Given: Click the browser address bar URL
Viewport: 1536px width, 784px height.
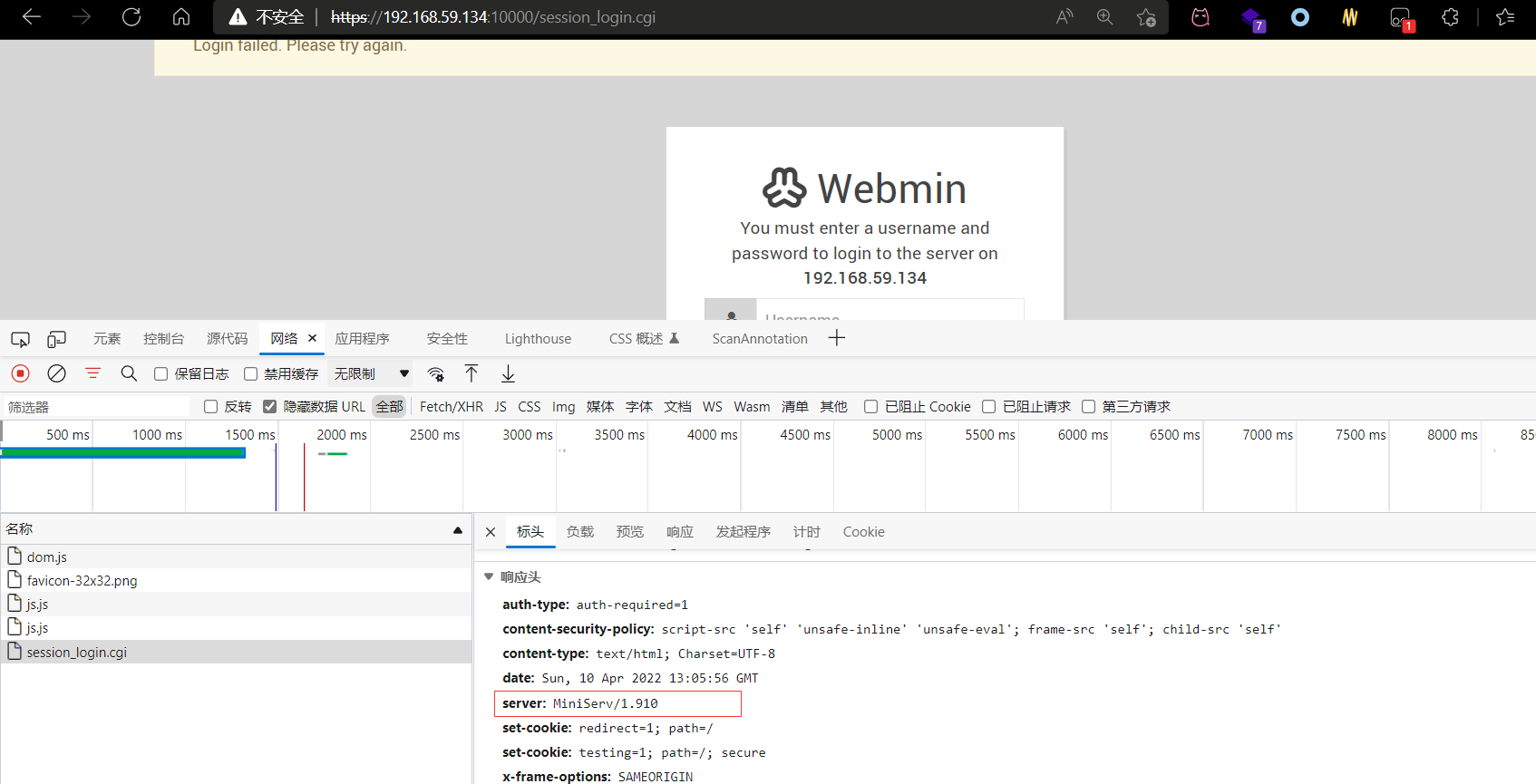Looking at the screenshot, I should [493, 17].
